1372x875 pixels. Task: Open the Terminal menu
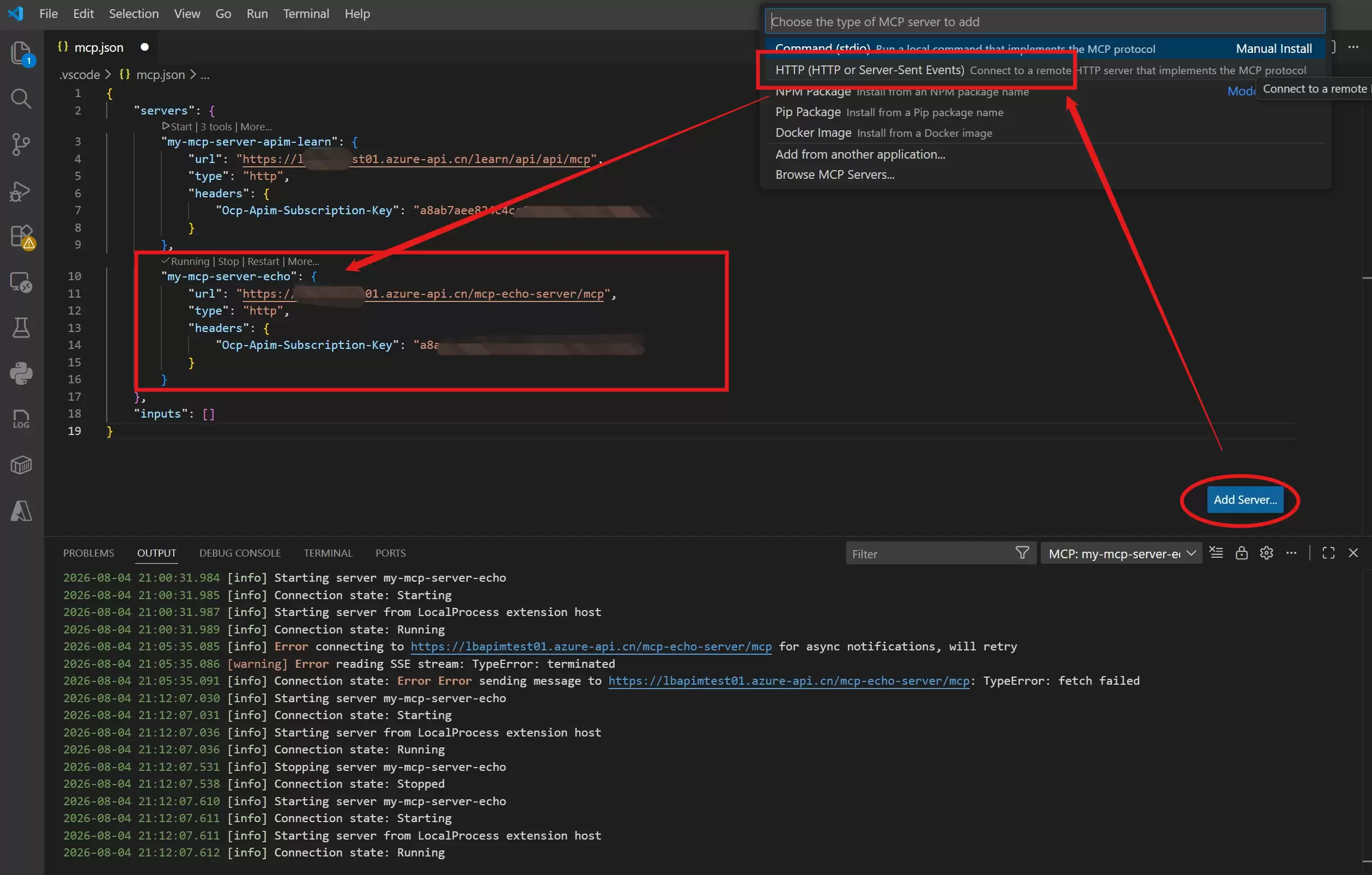306,14
